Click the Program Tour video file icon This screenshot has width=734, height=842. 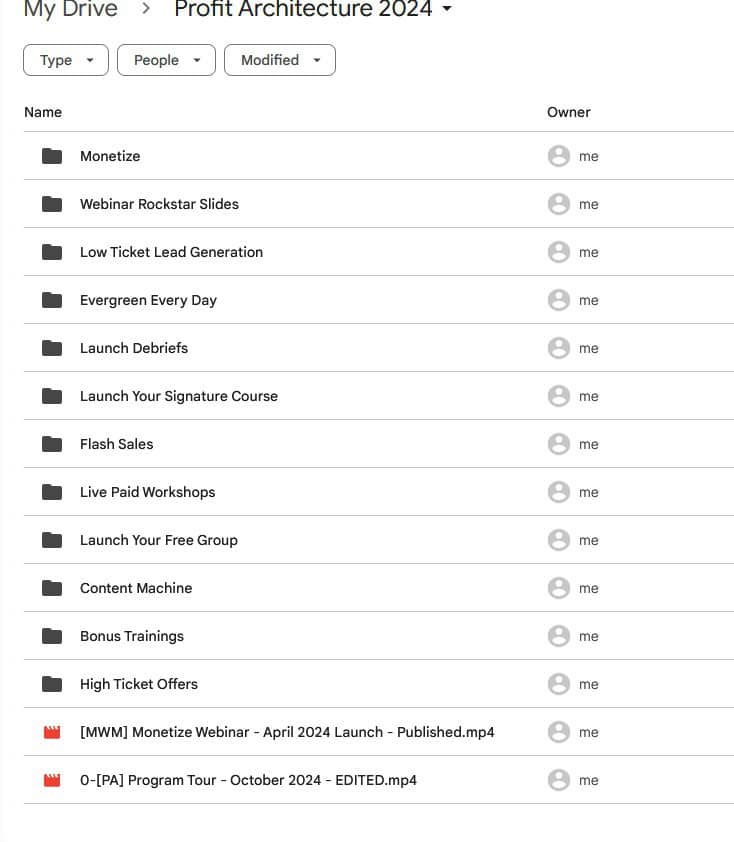coord(52,780)
